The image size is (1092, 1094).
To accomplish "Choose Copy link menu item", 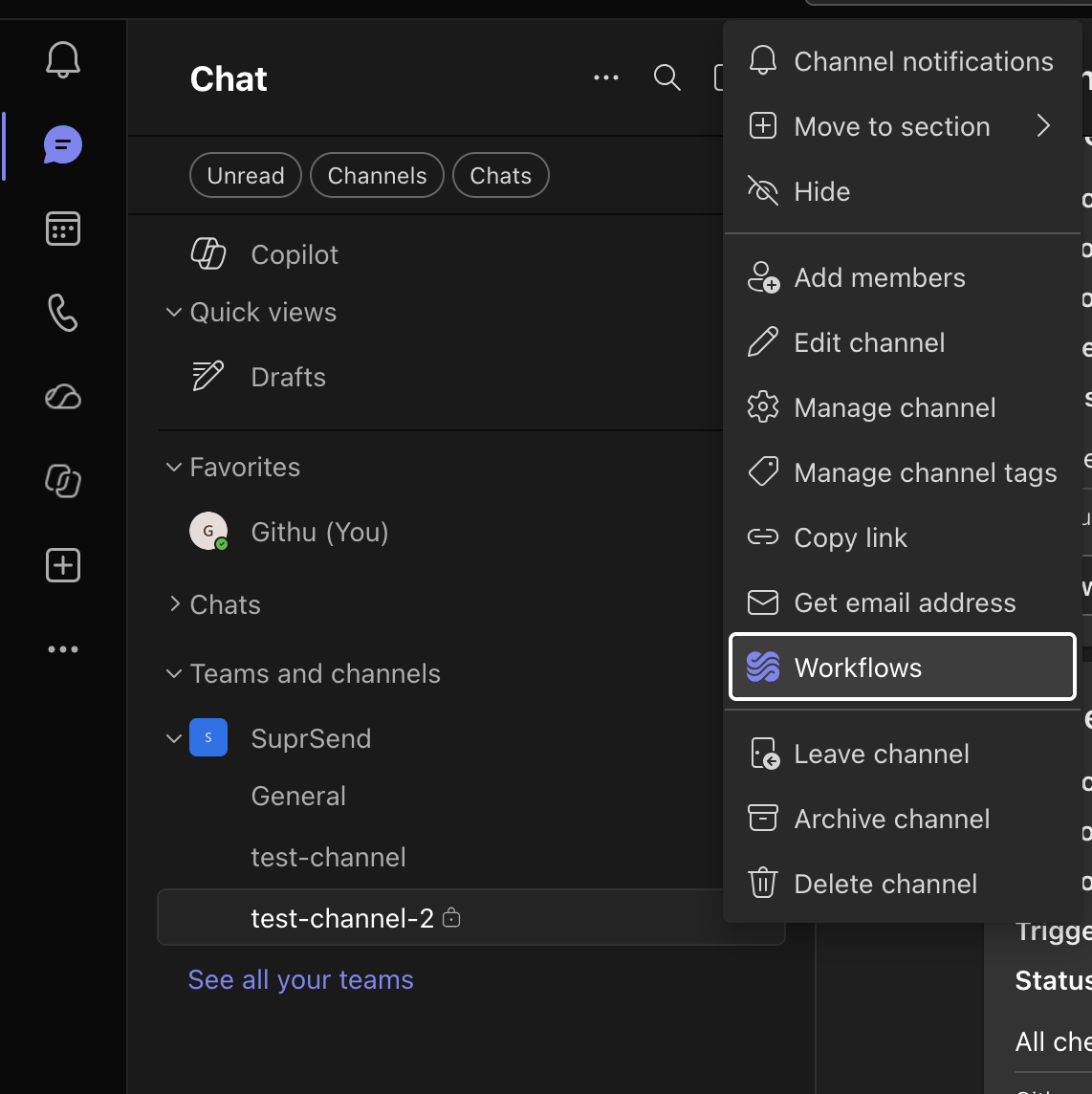I will pyautogui.click(x=902, y=537).
